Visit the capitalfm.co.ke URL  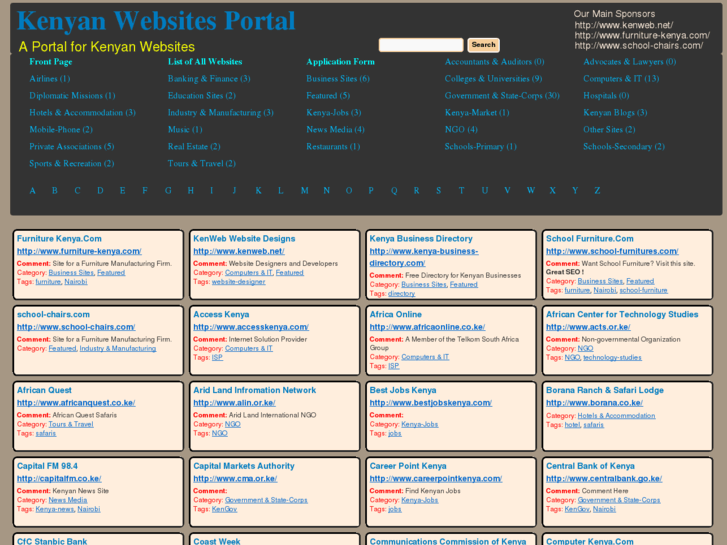coord(59,479)
